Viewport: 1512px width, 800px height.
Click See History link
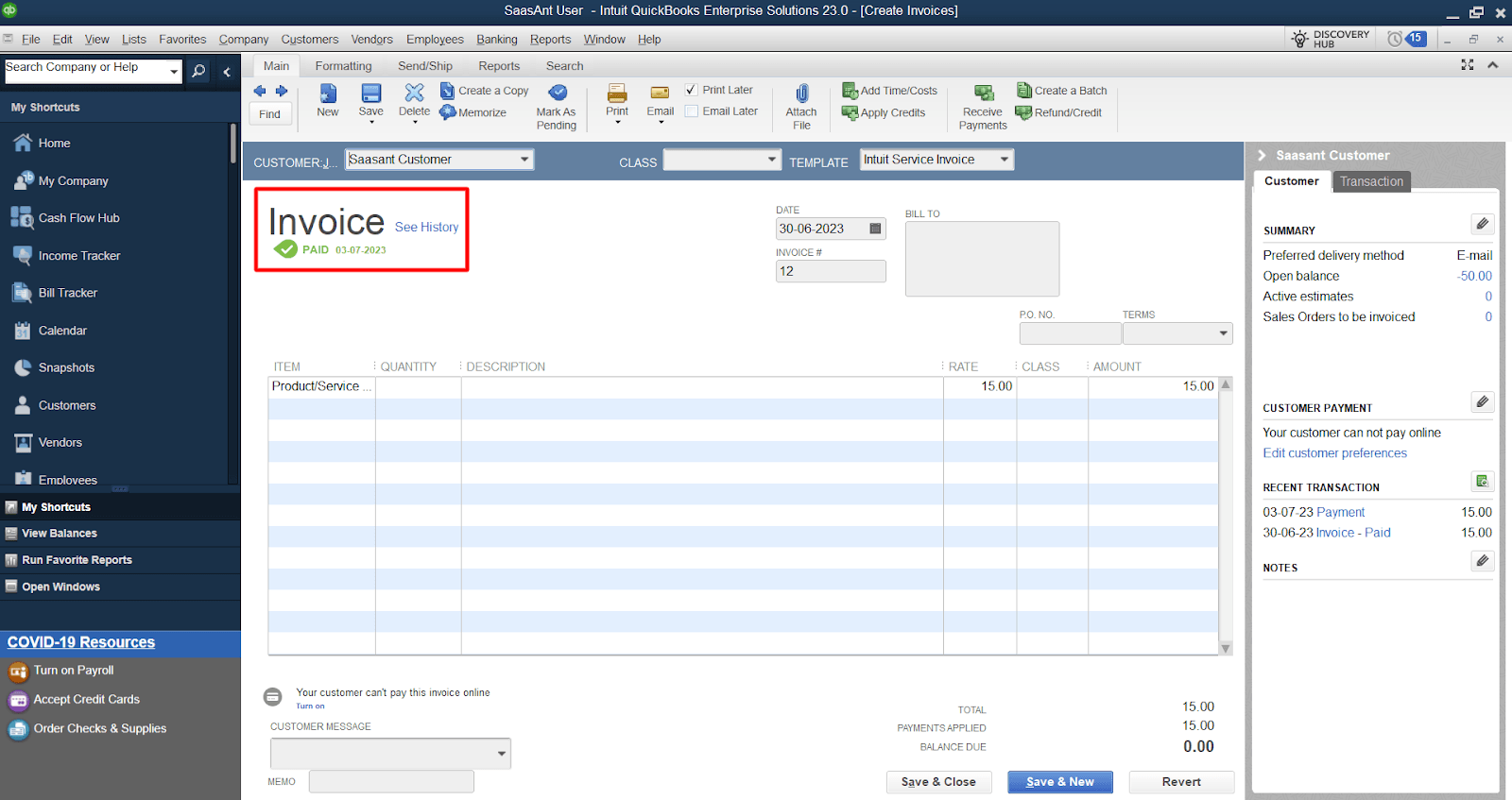coord(426,228)
